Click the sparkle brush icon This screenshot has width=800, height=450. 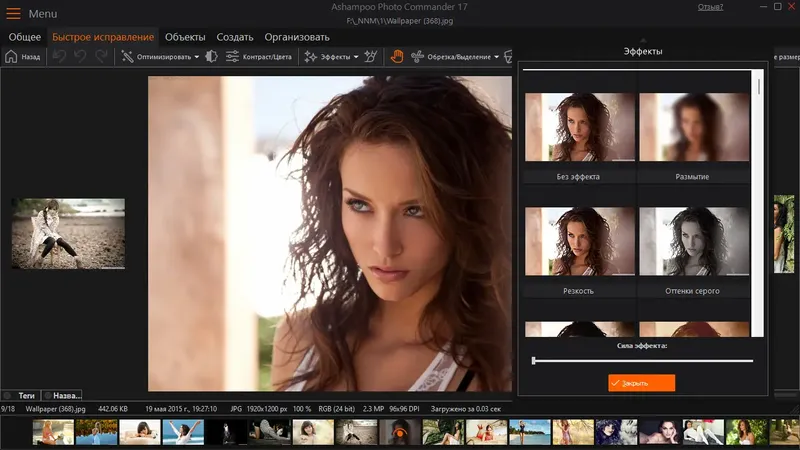[371, 57]
